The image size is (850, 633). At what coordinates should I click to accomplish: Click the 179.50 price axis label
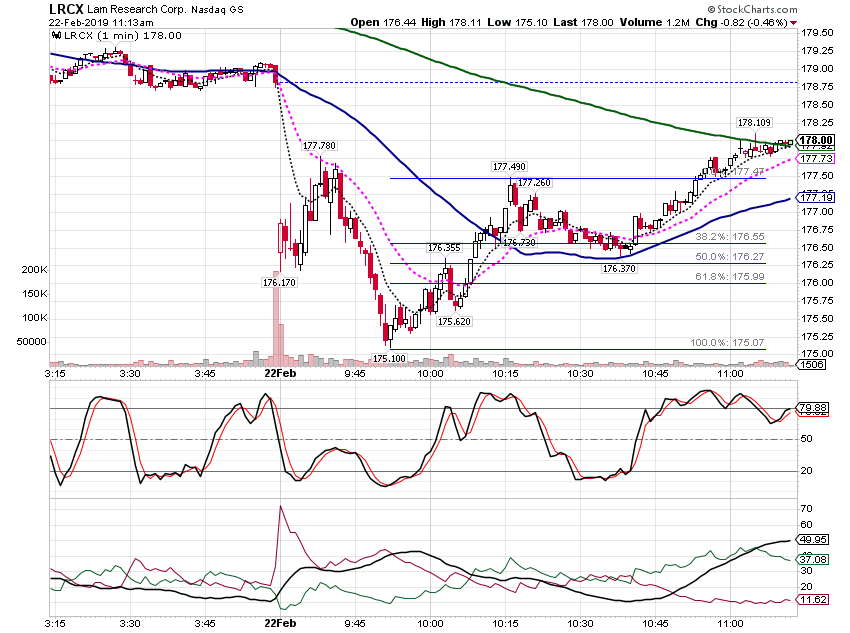[817, 33]
